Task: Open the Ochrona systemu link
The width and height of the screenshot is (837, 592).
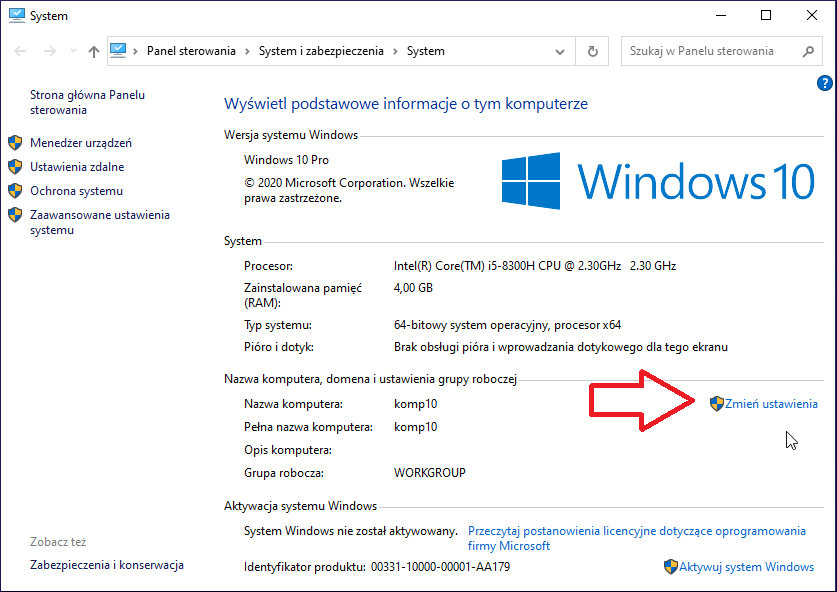Action: click(x=76, y=191)
